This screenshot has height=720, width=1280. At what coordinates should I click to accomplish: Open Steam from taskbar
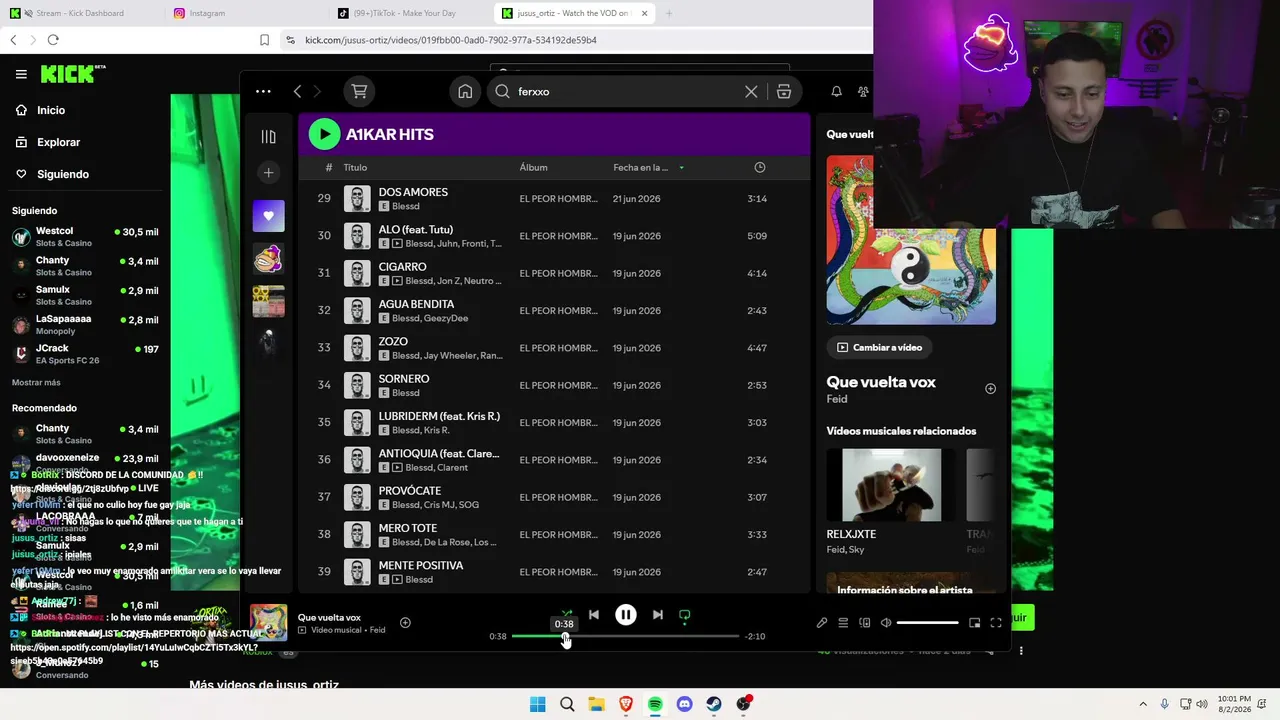[x=713, y=704]
